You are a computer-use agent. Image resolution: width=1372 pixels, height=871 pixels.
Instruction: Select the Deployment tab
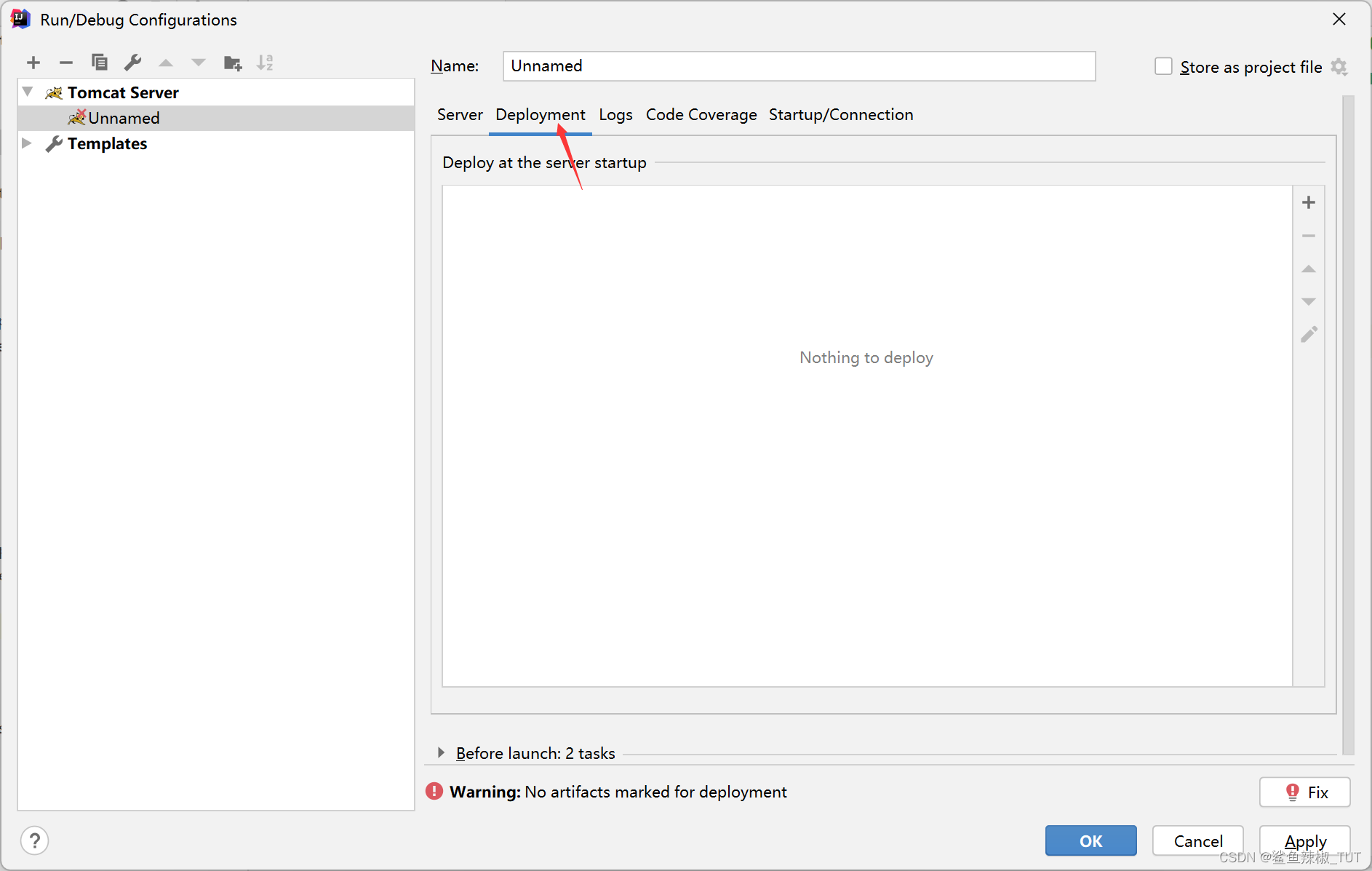click(541, 114)
